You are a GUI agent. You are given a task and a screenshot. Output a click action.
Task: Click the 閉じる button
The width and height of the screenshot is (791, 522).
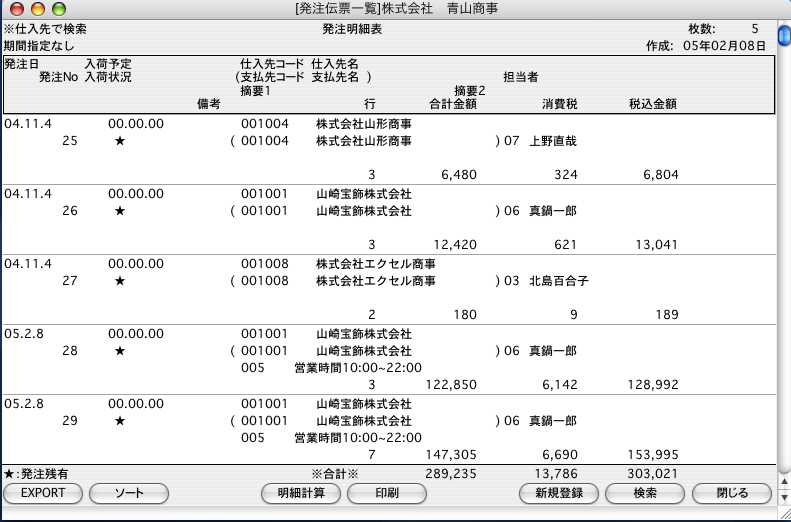tap(732, 493)
